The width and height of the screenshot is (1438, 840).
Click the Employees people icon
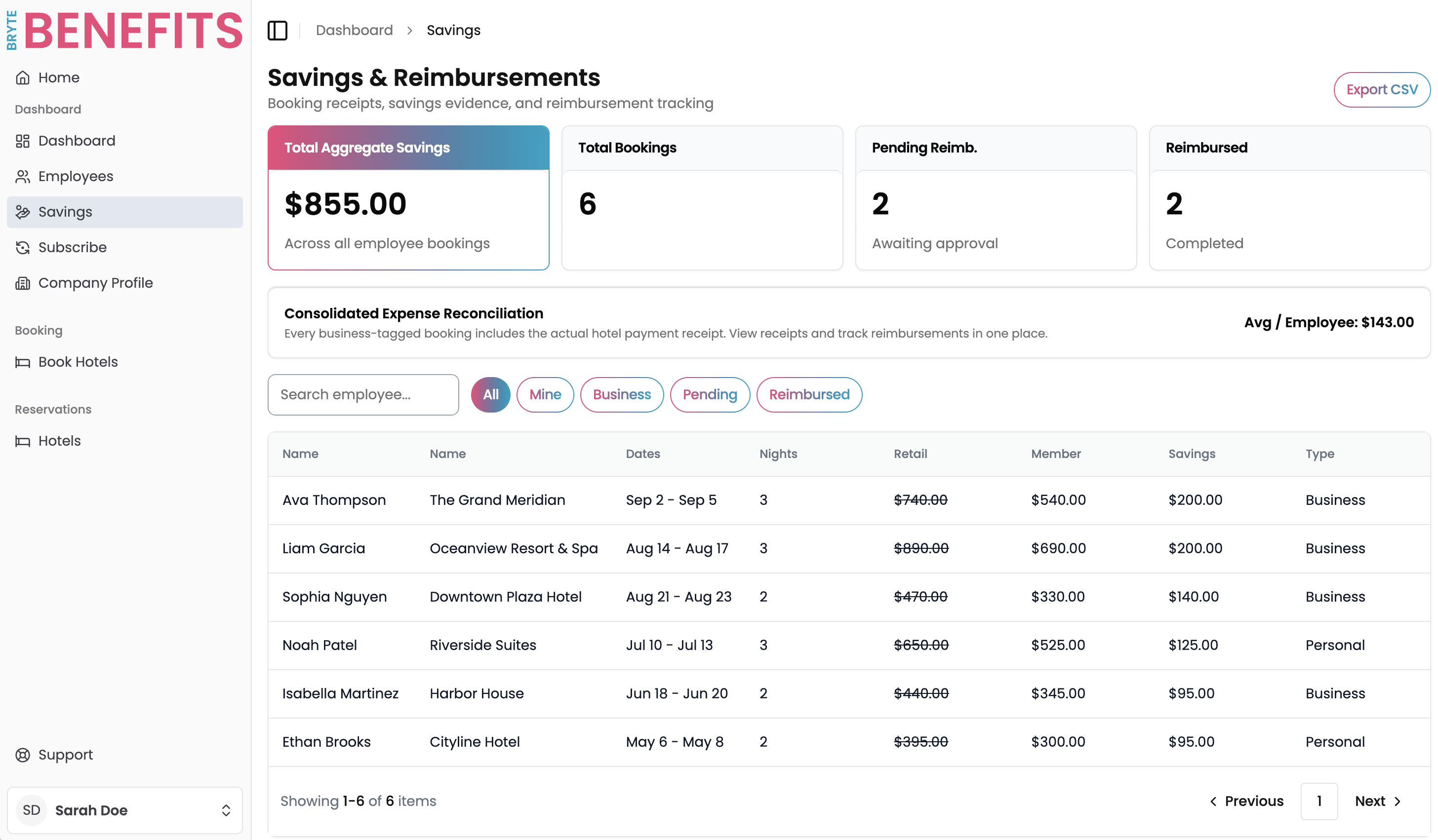(23, 176)
